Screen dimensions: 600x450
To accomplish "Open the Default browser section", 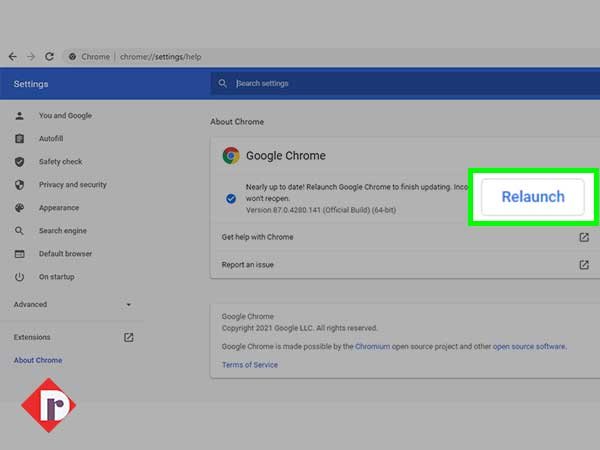I will (65, 254).
